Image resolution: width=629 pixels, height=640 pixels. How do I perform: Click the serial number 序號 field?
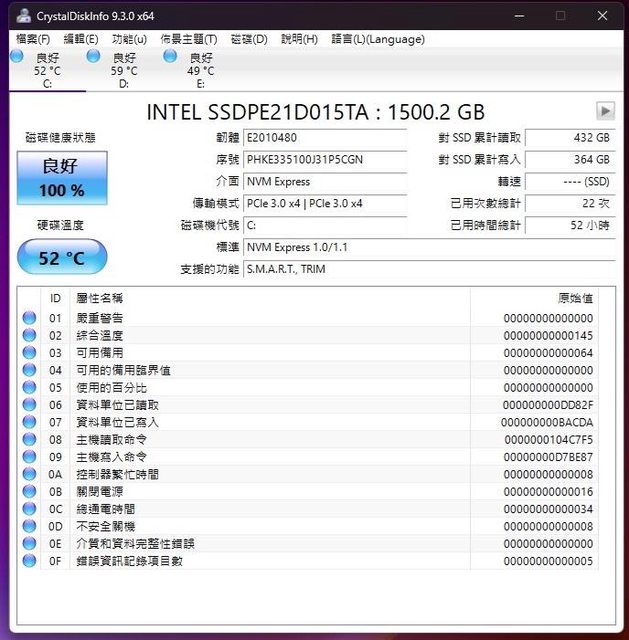click(x=325, y=160)
